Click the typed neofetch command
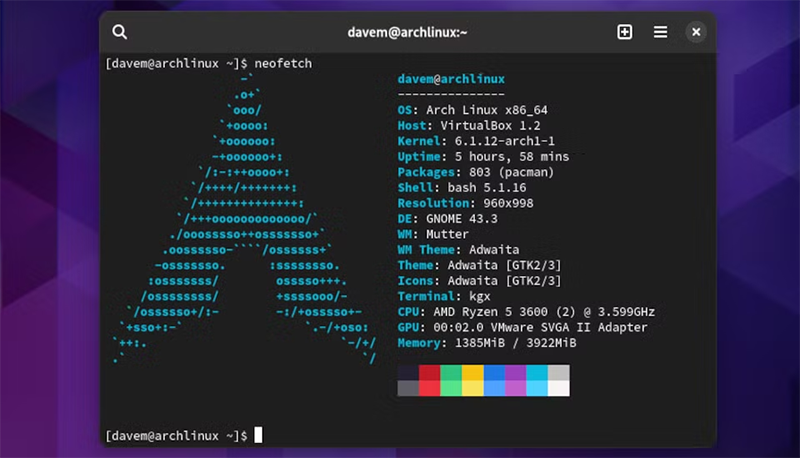This screenshot has width=800, height=458. tap(283, 63)
